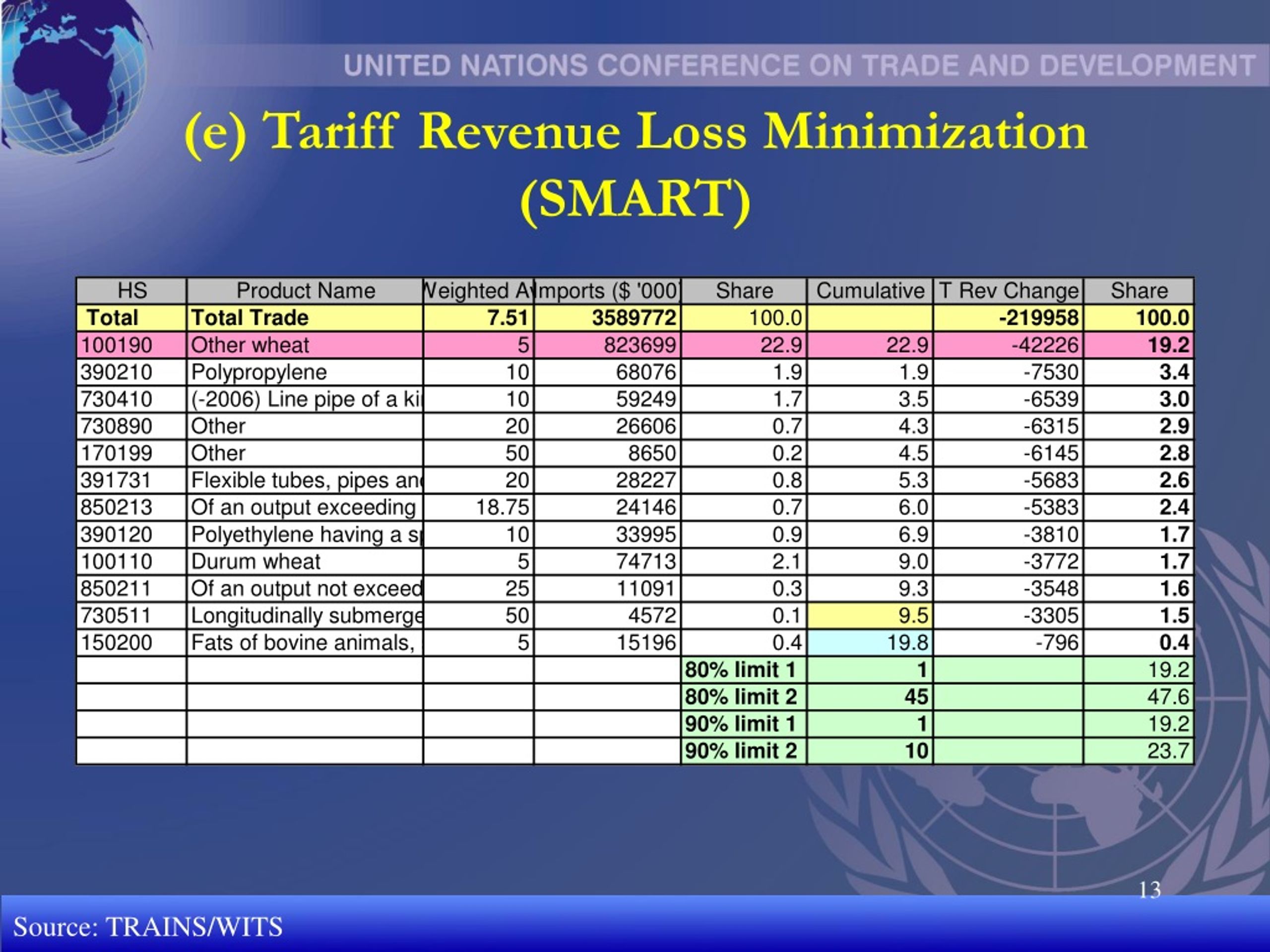Click revenue change -796

pos(1008,642)
